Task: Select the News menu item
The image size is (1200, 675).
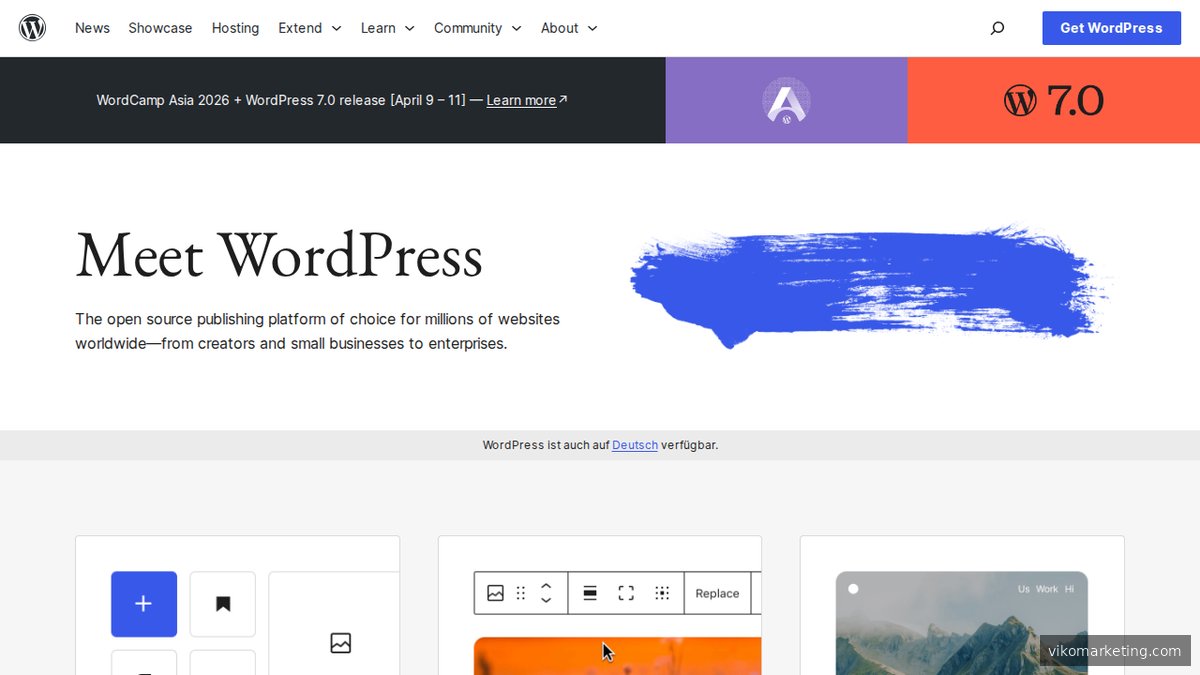Action: [92, 28]
